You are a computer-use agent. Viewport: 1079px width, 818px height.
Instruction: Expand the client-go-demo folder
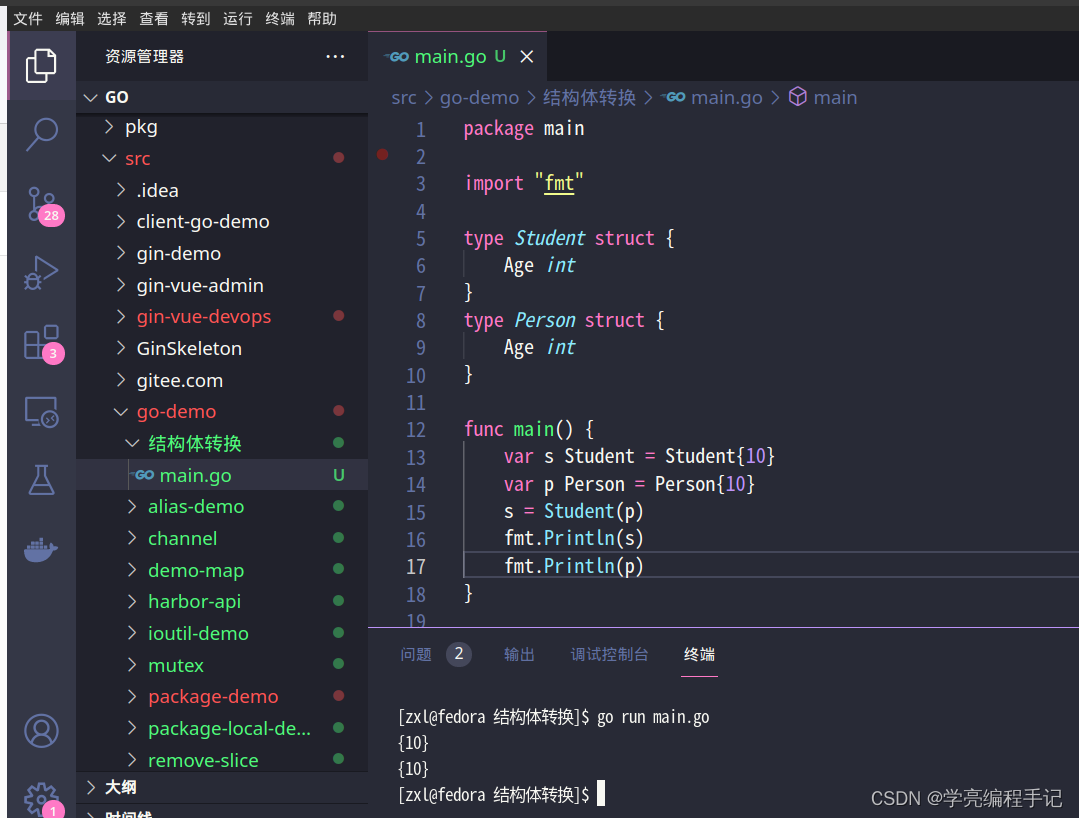121,222
